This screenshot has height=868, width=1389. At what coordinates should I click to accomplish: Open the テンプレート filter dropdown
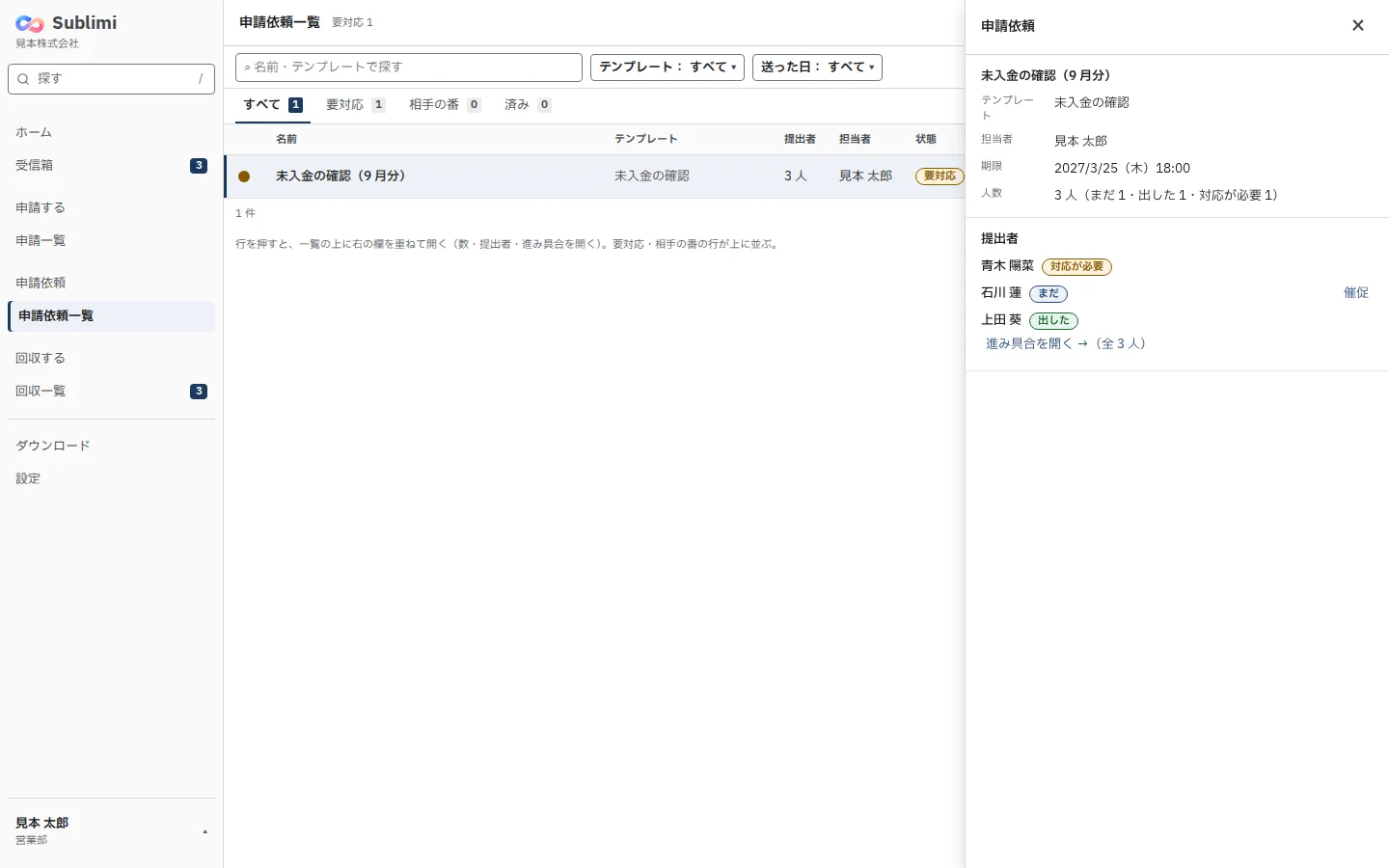pos(667,68)
